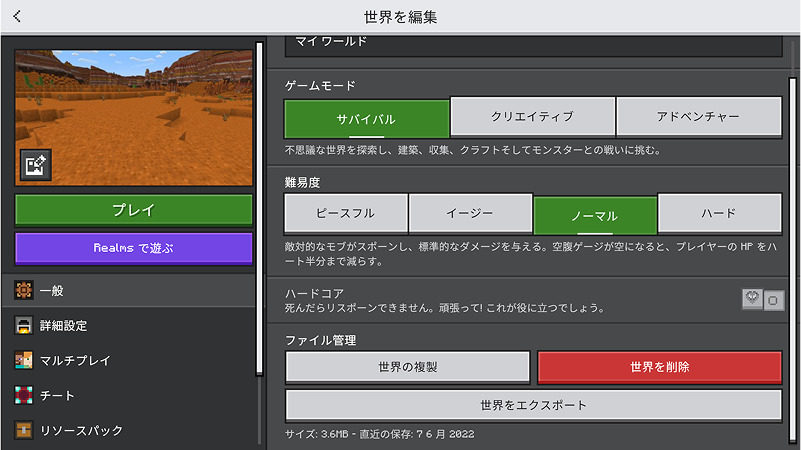This screenshot has height=450, width=801.
Task: Set difficulty to ピースフル
Action: (346, 213)
